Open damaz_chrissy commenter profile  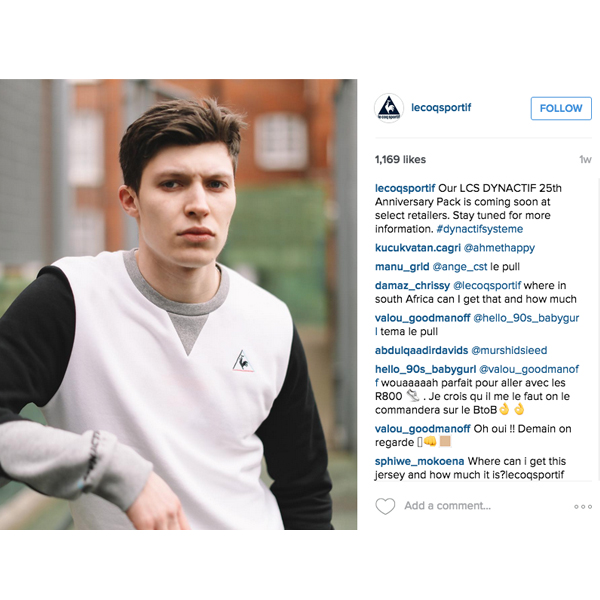click(x=412, y=286)
